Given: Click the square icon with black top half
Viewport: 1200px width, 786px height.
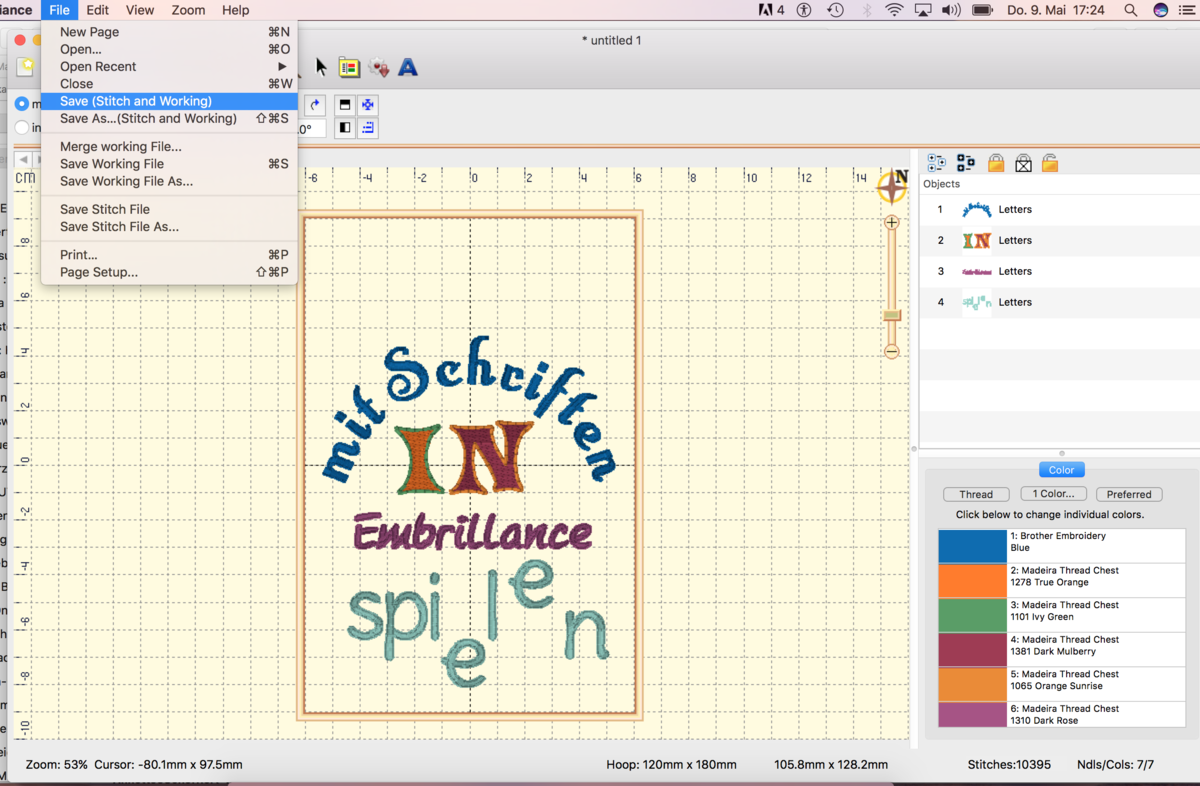Looking at the screenshot, I should click(345, 105).
